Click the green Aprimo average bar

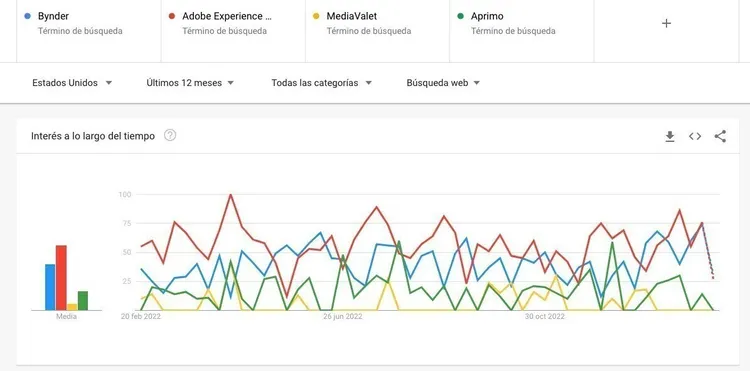click(x=83, y=300)
